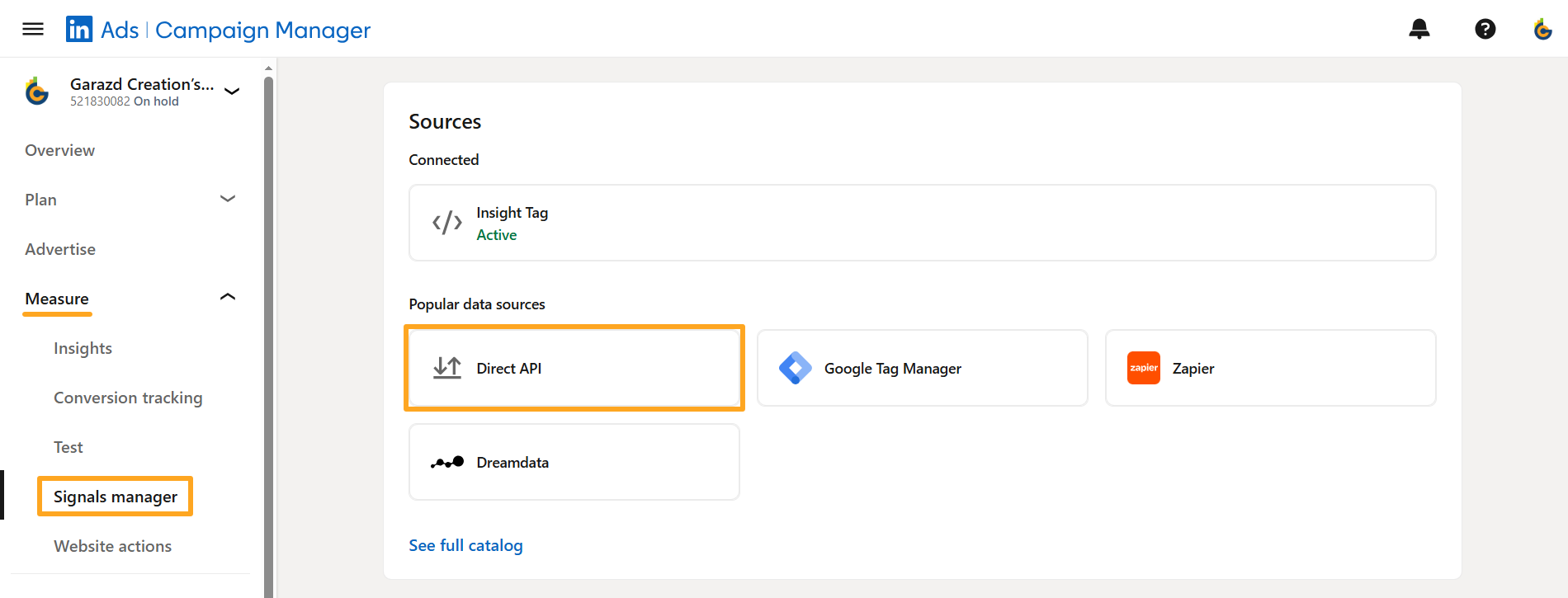Click the Direct API arrows icon
Viewport: 1568px width, 598px height.
(446, 368)
